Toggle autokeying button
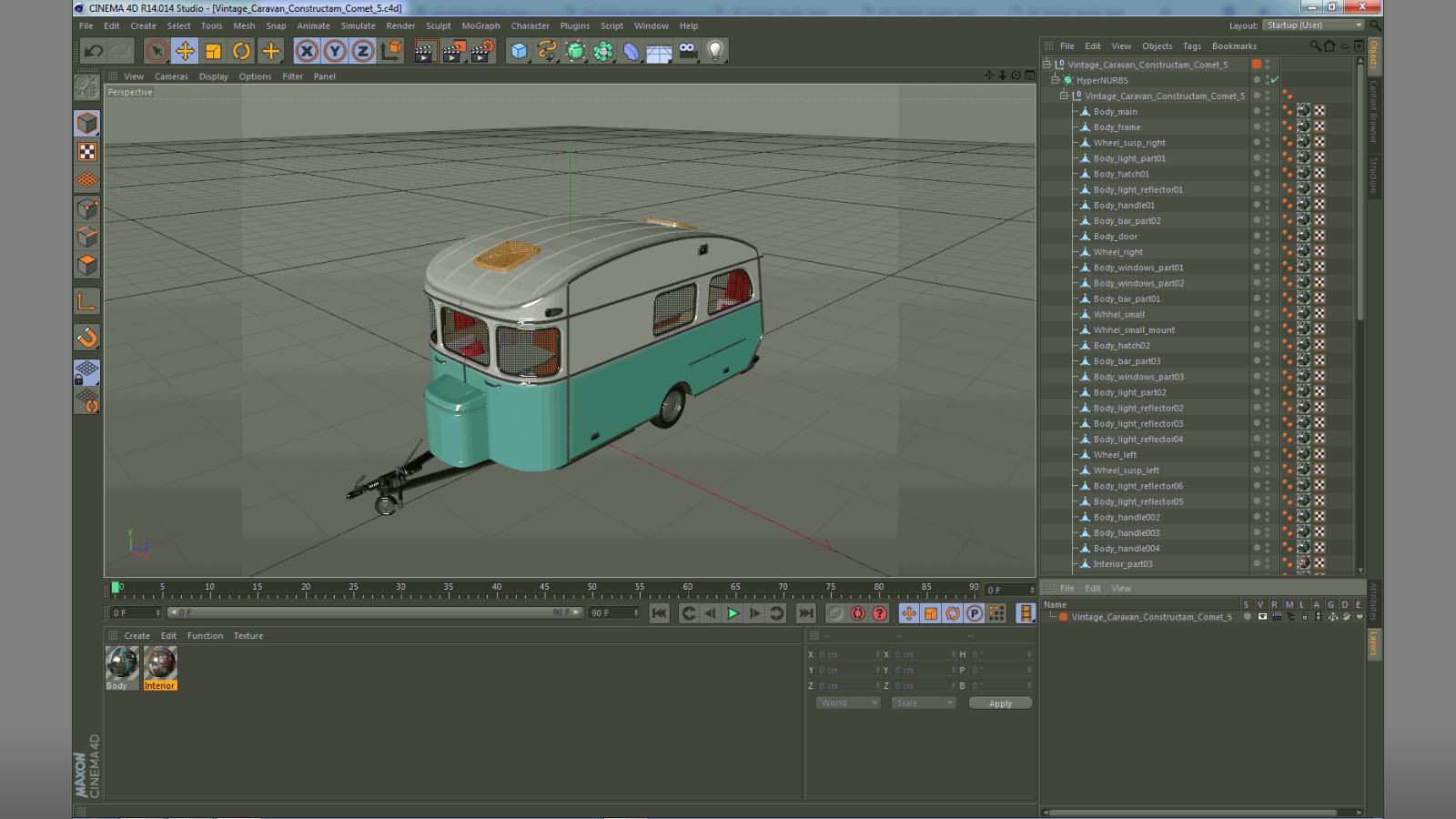The height and width of the screenshot is (819, 1456). [857, 613]
